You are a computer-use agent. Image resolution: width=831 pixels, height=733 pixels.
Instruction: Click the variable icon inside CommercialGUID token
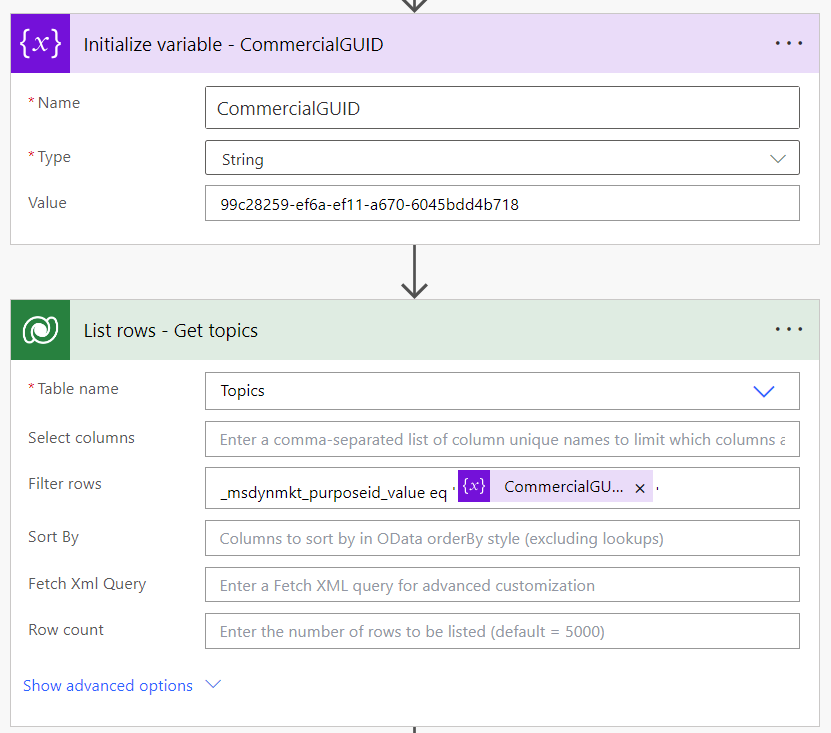point(474,487)
